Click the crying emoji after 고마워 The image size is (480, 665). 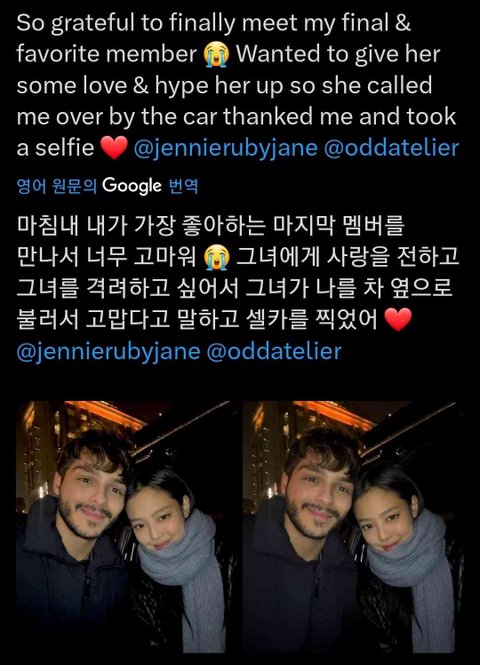coord(216,257)
